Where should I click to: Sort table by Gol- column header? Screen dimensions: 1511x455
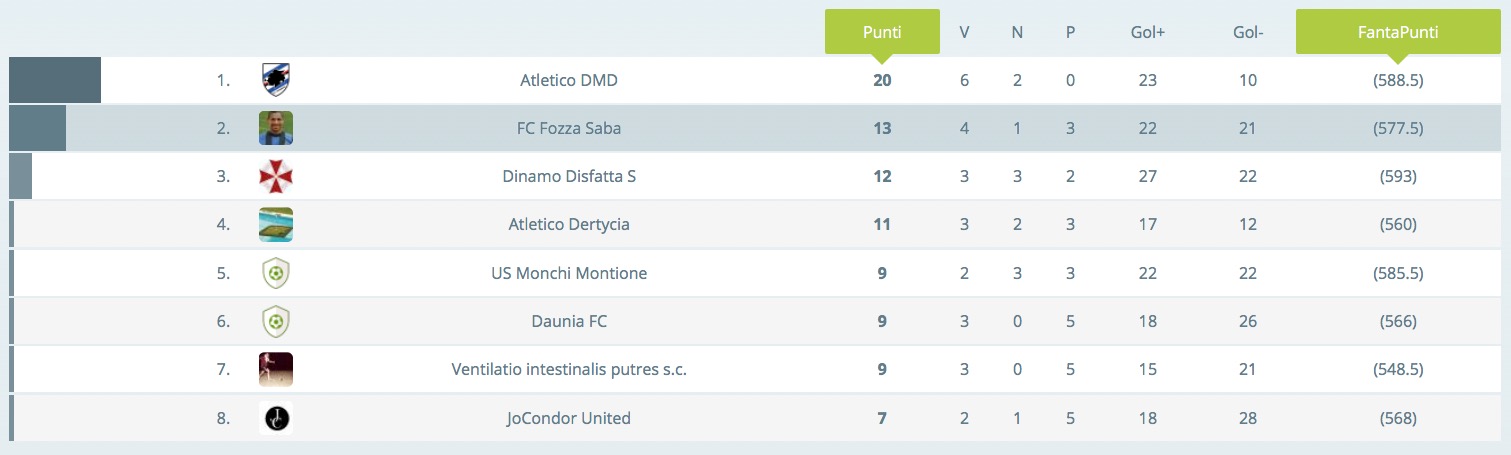coord(1248,32)
